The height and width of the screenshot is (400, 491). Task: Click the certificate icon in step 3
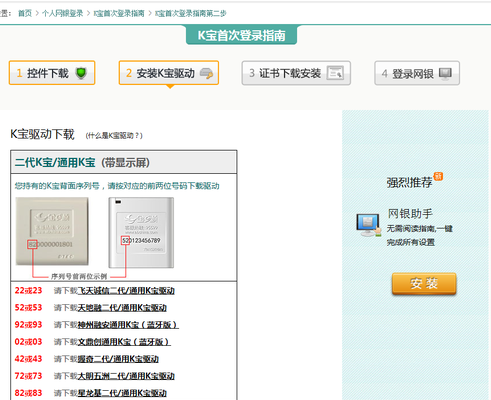point(335,73)
